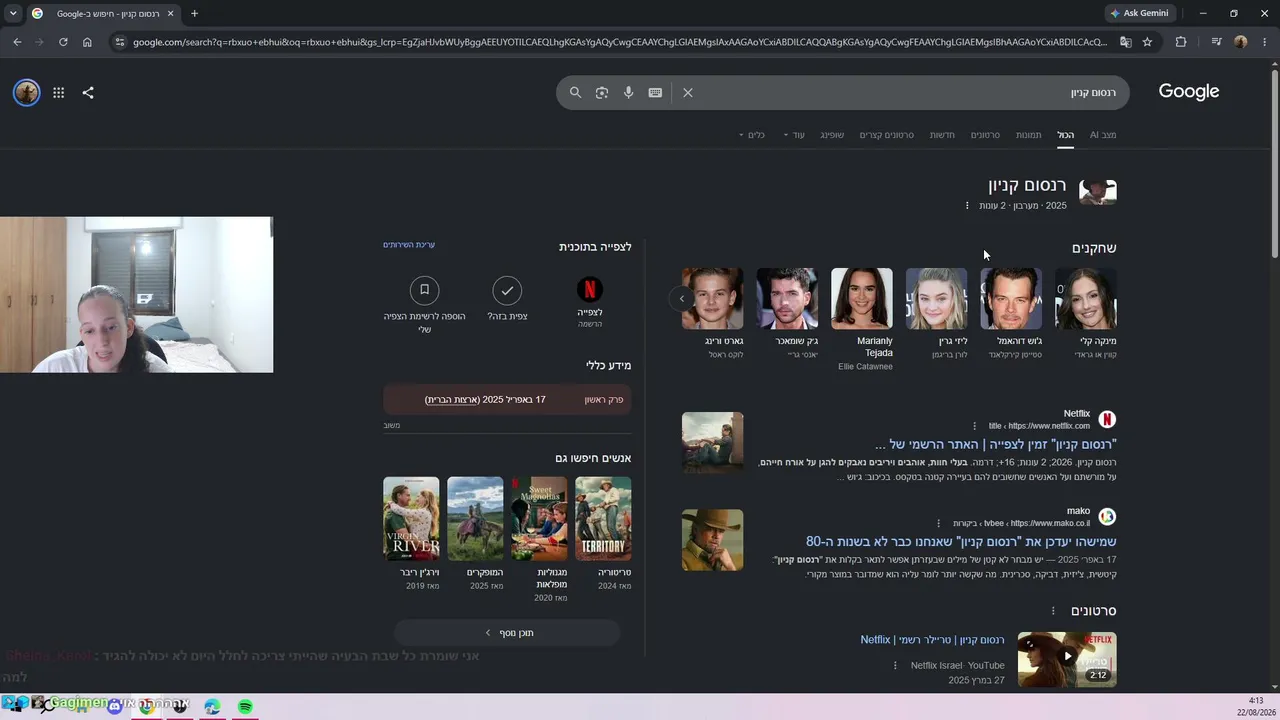Switch to the מצב AI tab
Image resolution: width=1280 pixels, height=720 pixels.
coord(1103,135)
